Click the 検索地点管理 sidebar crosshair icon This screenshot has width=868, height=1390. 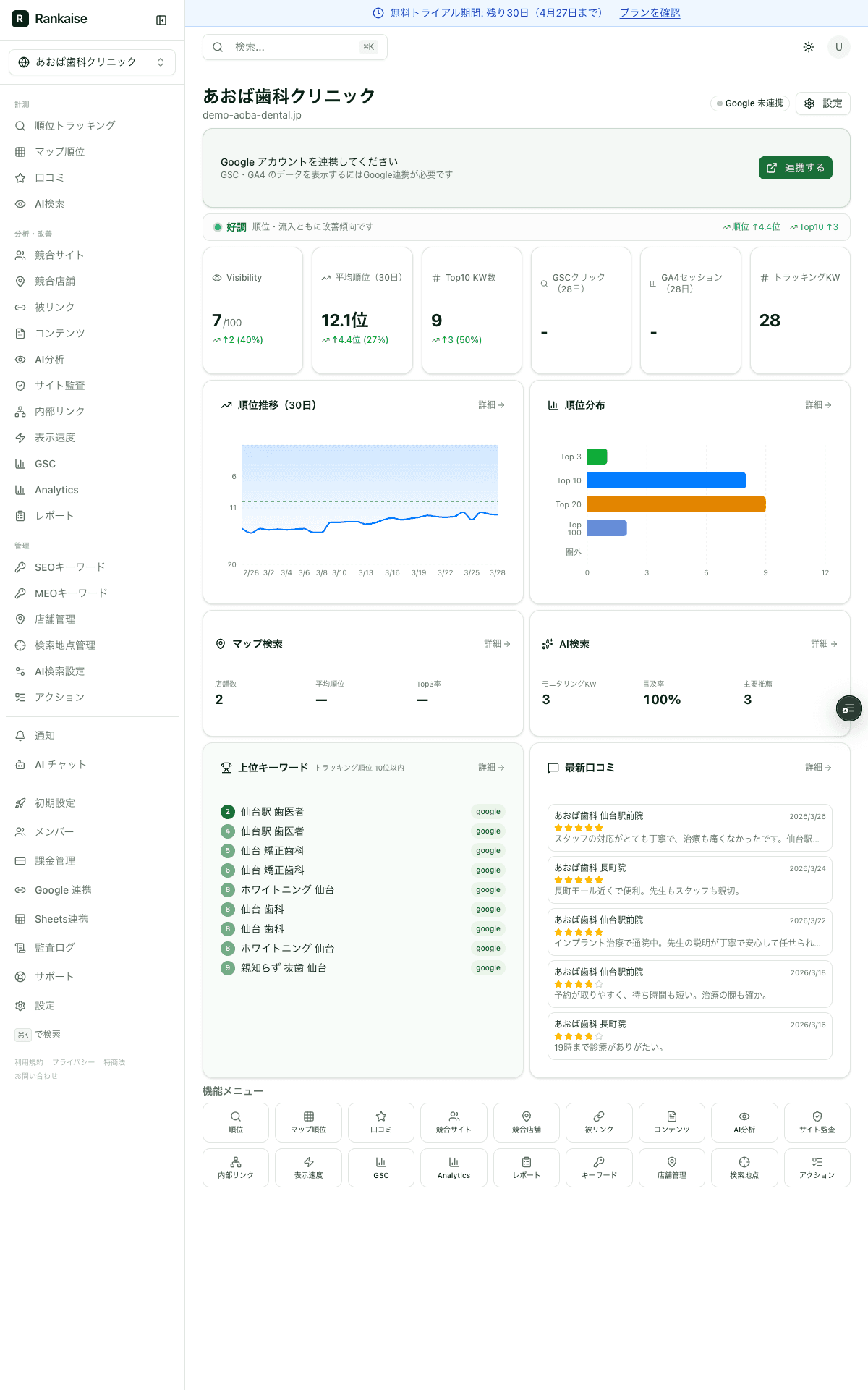point(20,645)
